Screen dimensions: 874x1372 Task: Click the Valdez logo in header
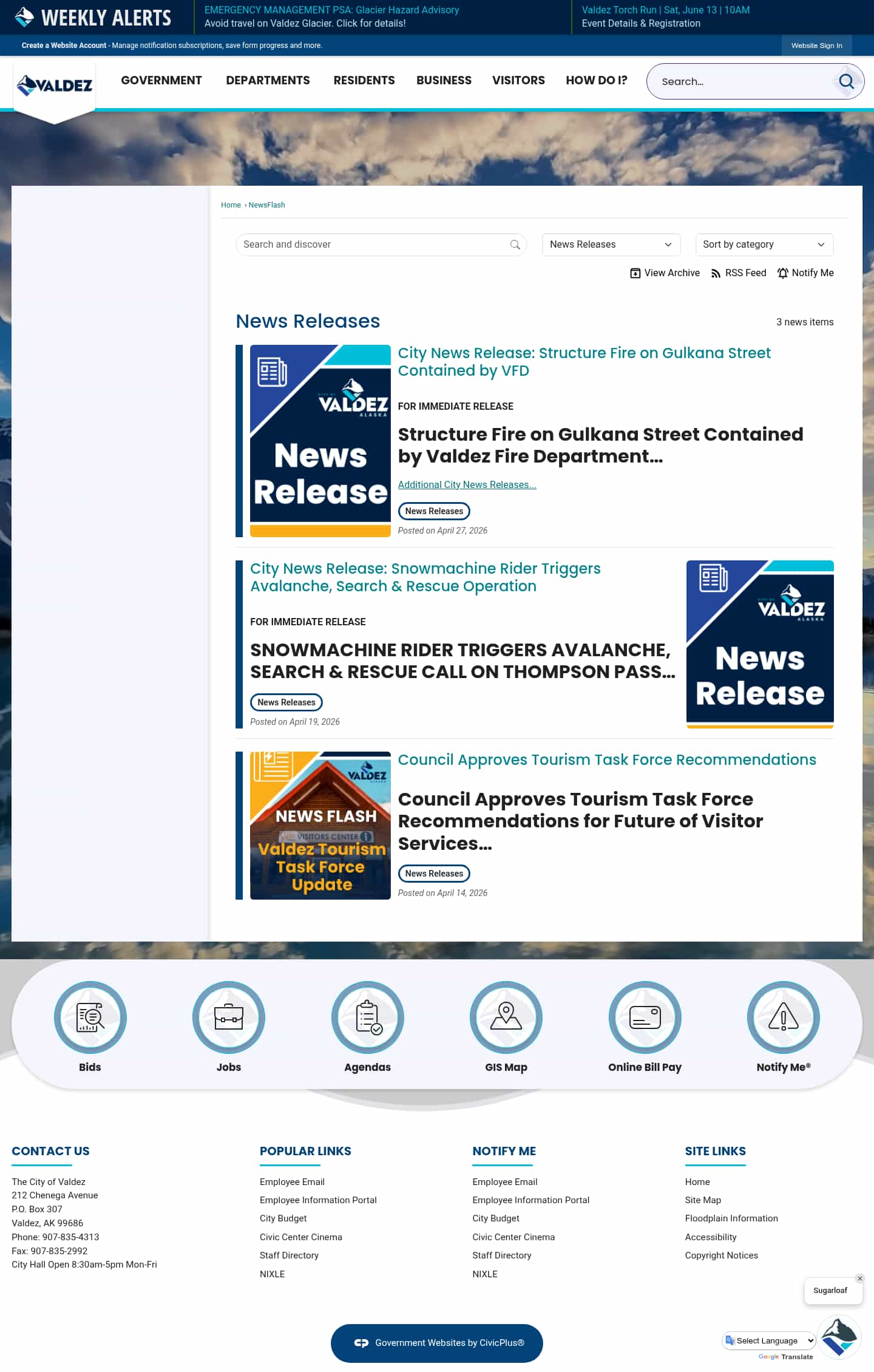click(x=55, y=85)
